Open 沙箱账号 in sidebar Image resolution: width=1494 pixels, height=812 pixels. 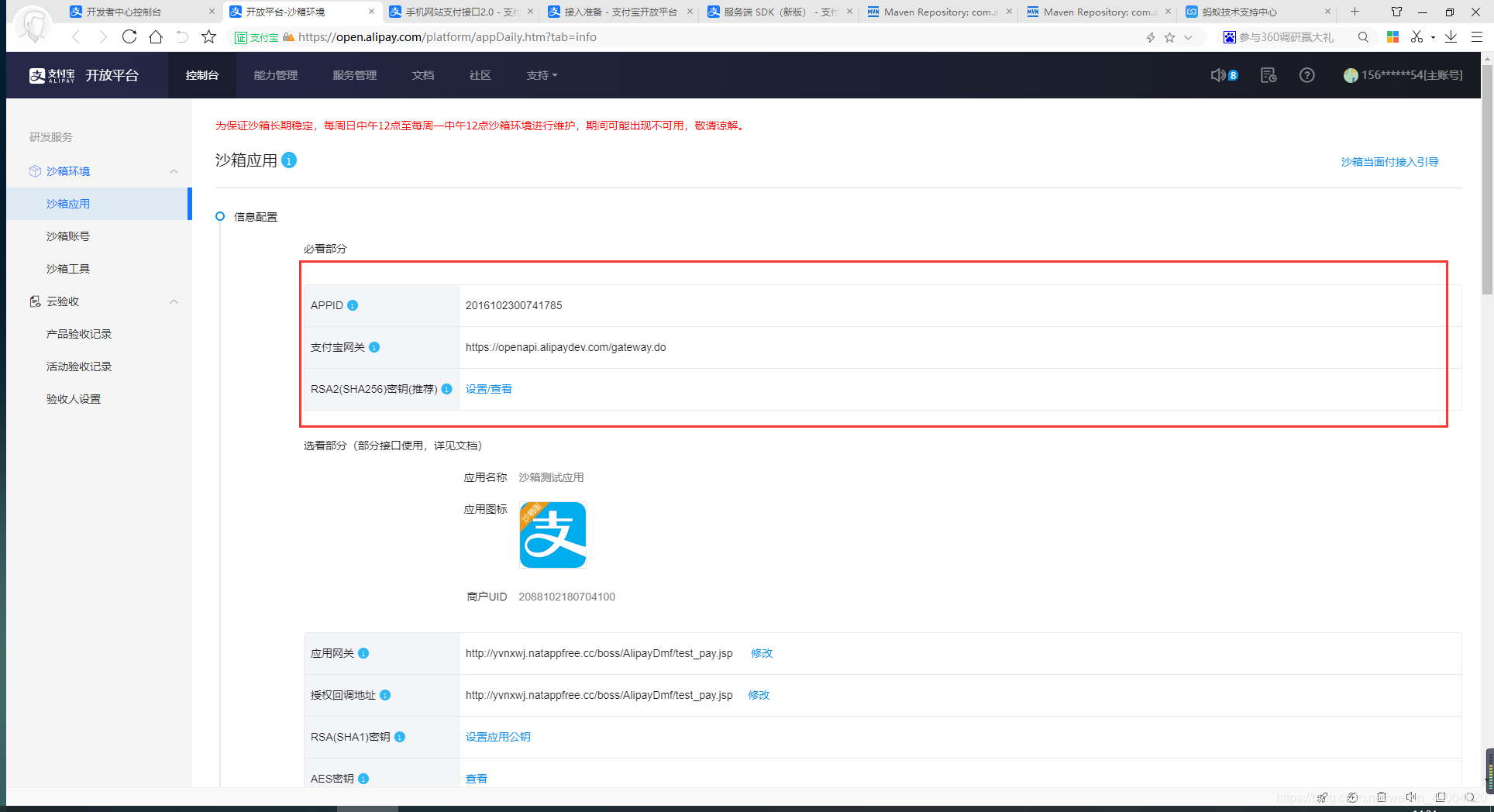point(68,236)
